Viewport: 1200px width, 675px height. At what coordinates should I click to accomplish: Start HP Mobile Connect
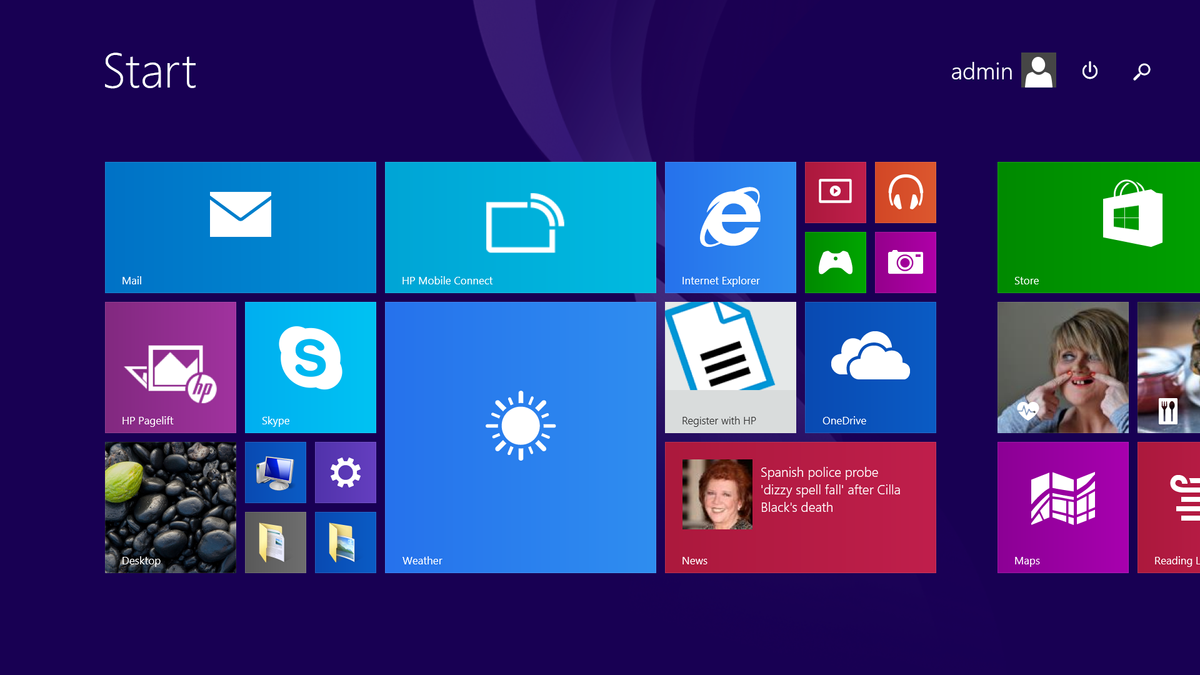(520, 227)
